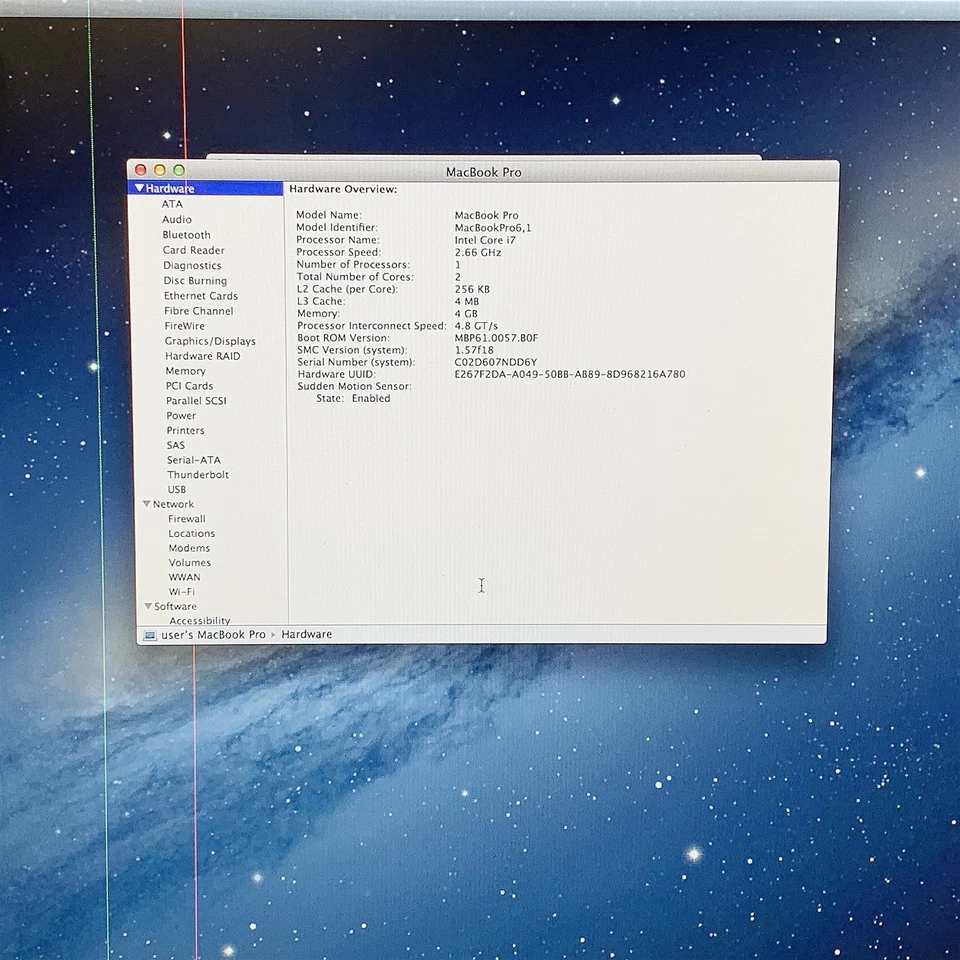Select Firewall under Network

186,518
